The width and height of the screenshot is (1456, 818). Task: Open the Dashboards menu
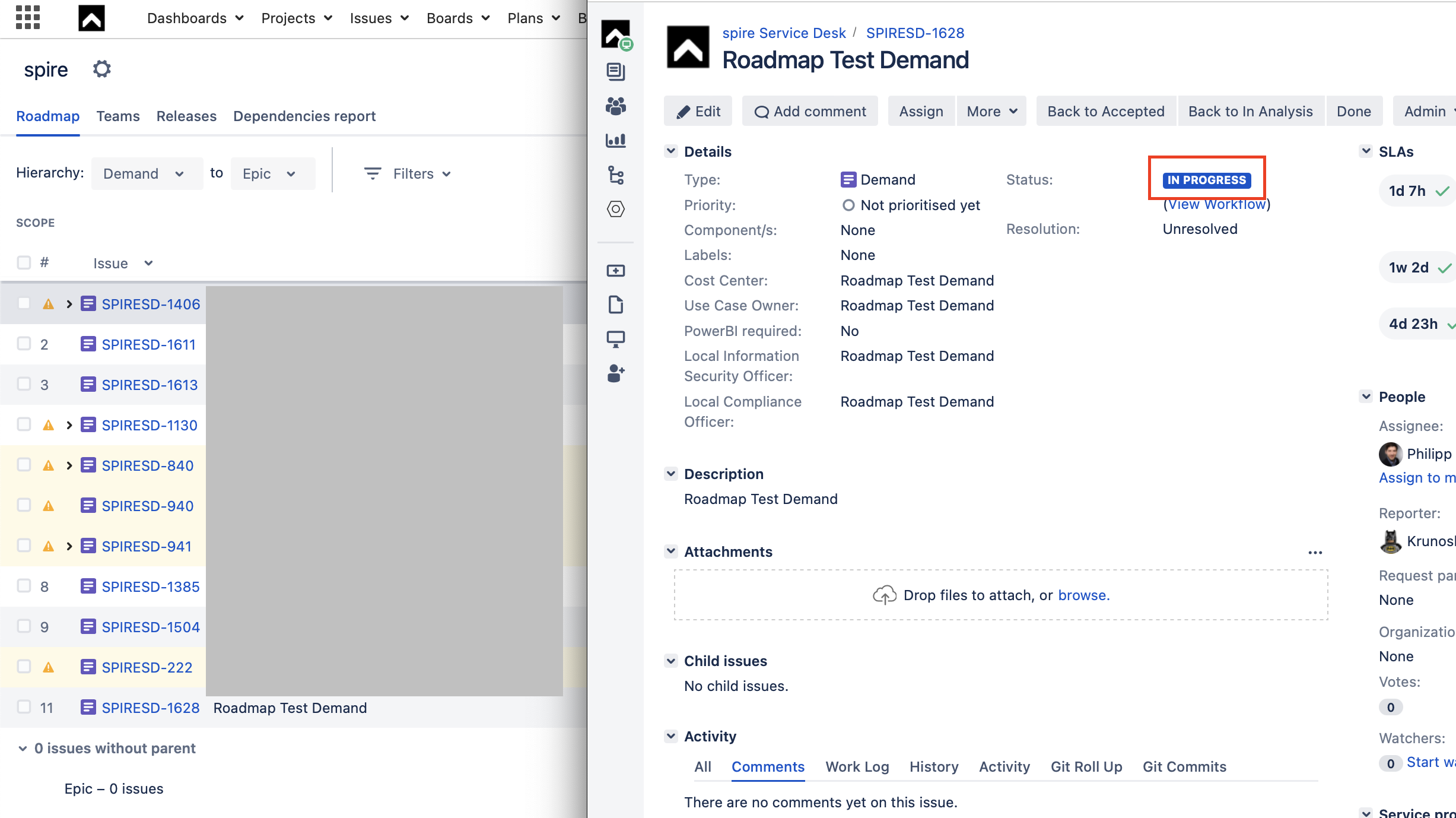click(x=195, y=18)
